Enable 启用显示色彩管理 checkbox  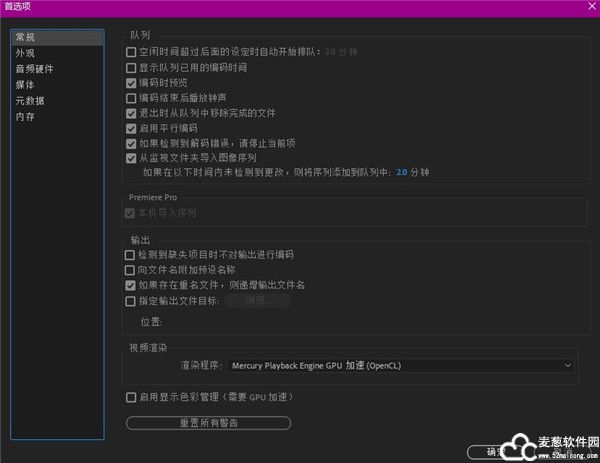tap(131, 397)
